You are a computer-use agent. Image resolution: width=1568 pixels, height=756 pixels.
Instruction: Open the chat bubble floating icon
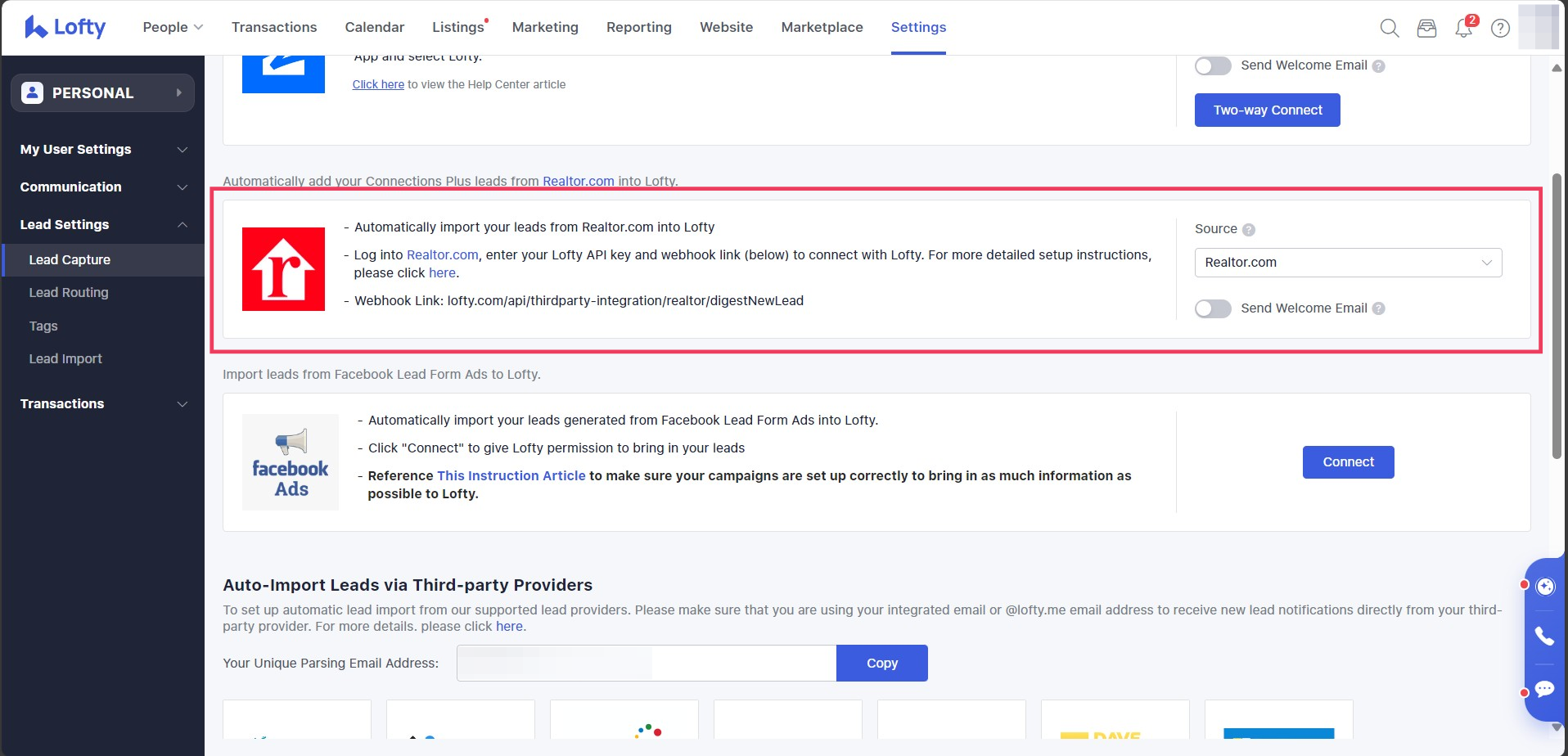coord(1544,689)
